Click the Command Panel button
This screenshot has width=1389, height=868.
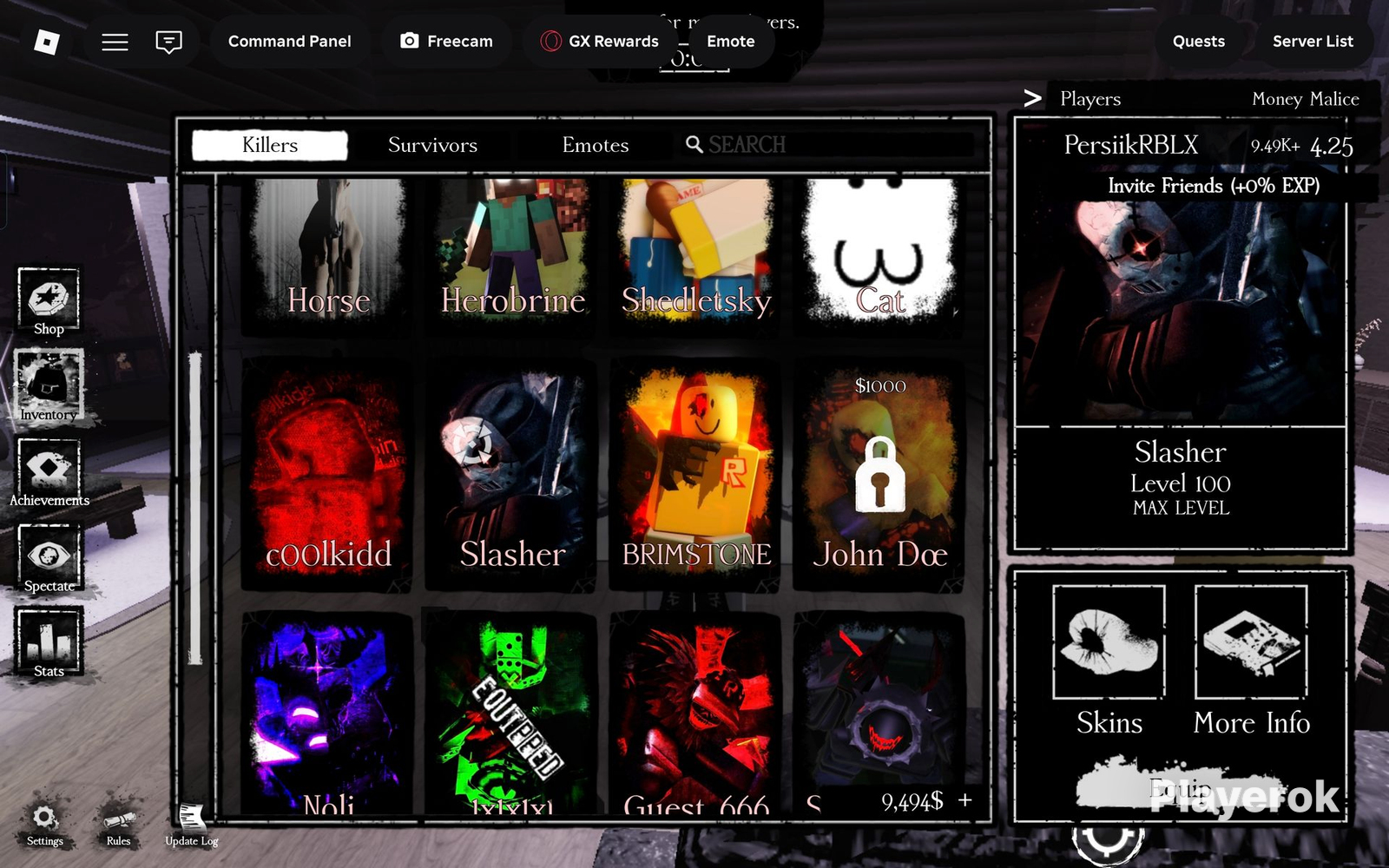tap(290, 42)
